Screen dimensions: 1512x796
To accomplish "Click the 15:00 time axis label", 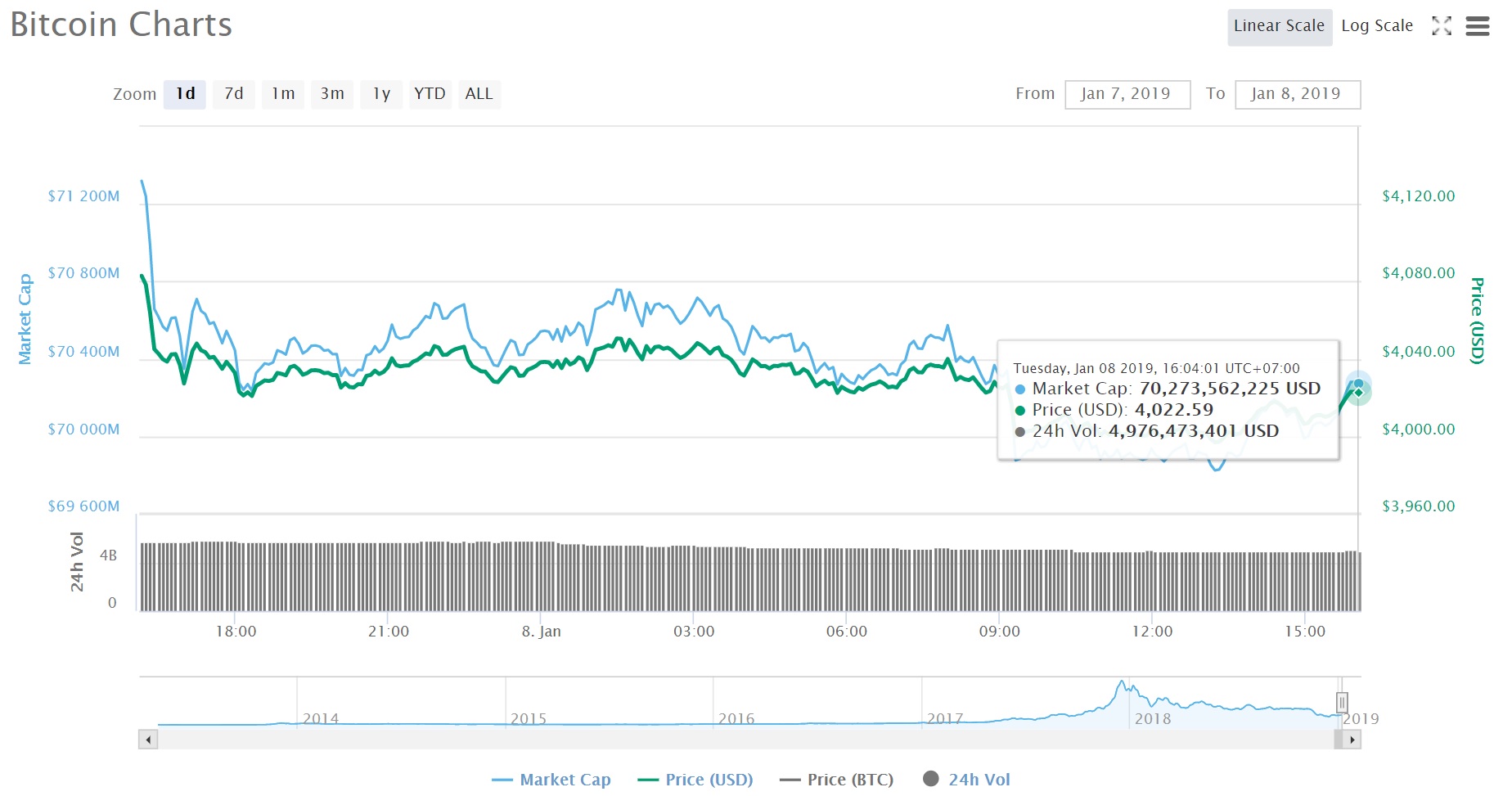I will pos(1305,632).
